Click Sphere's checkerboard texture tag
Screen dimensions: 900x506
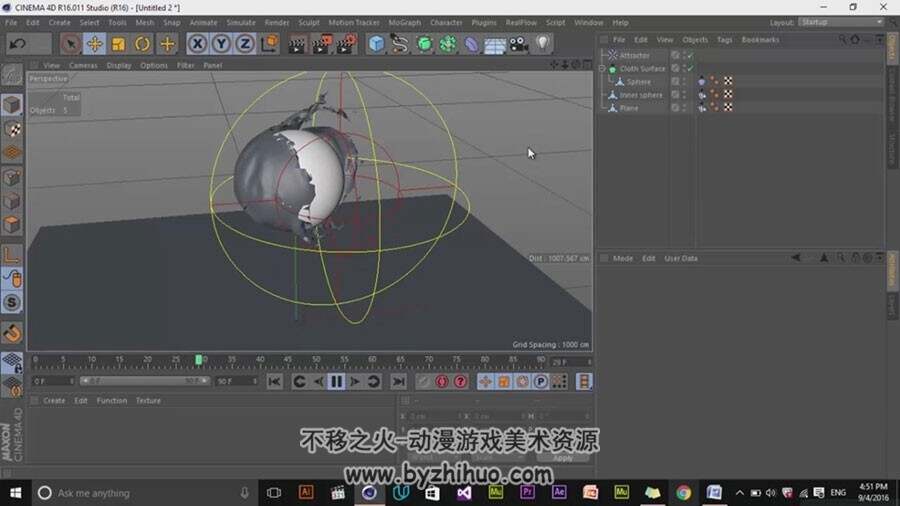[728, 81]
